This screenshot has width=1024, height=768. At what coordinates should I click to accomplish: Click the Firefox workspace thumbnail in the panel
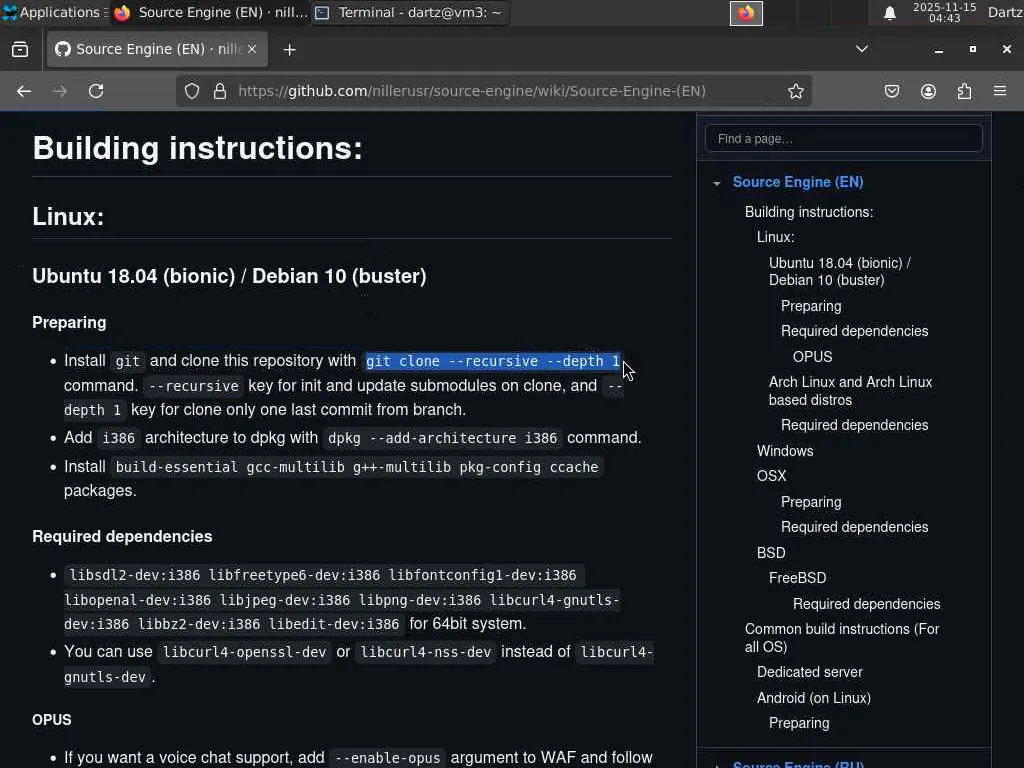coord(746,13)
